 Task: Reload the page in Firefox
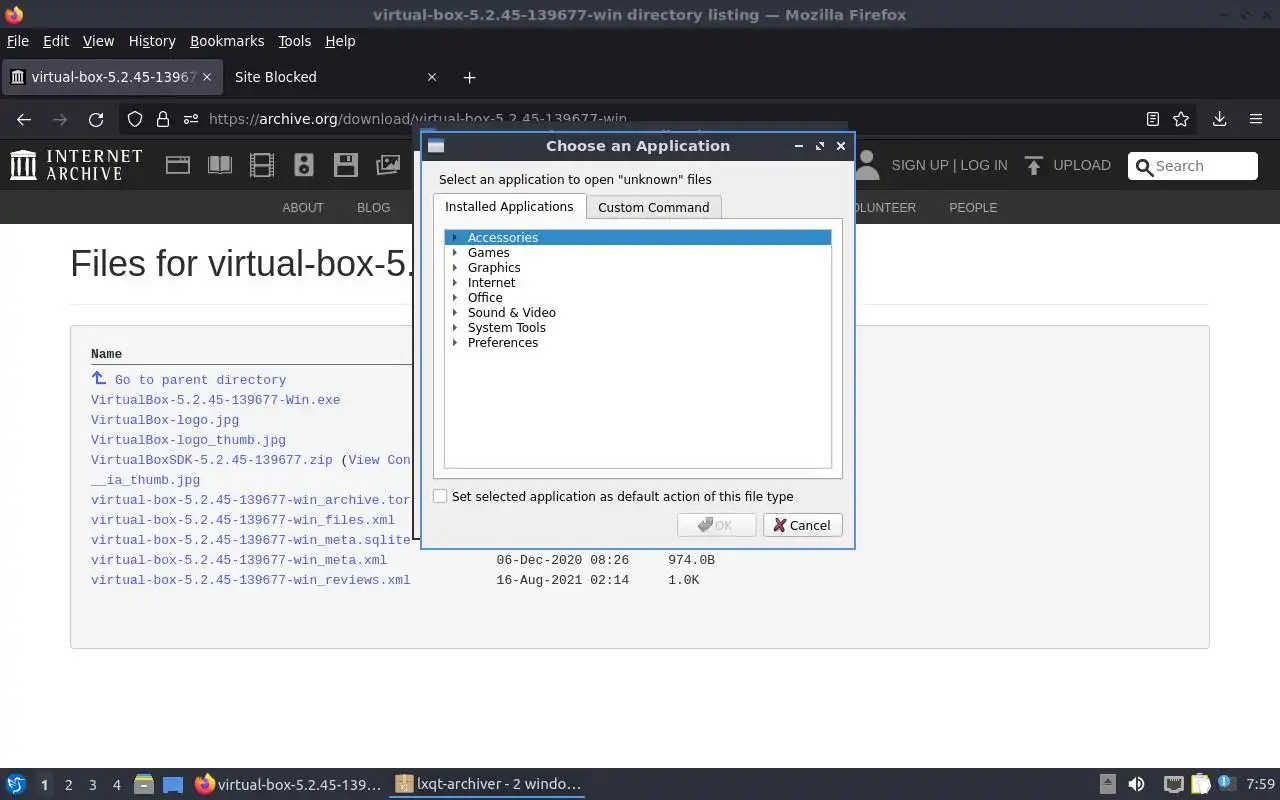click(96, 119)
